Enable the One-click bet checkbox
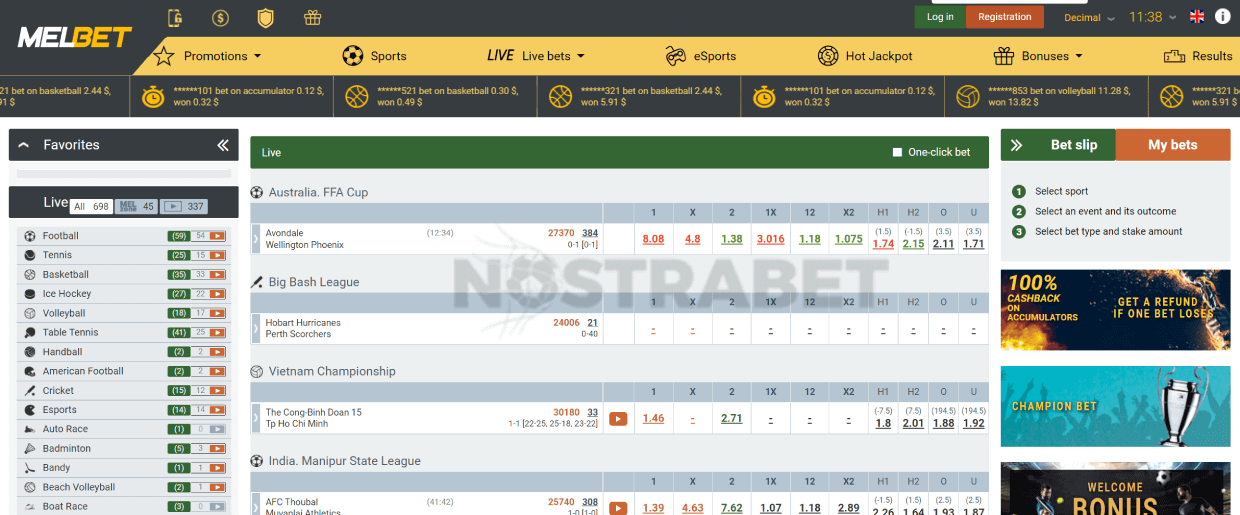This screenshot has width=1240, height=515. [x=897, y=152]
